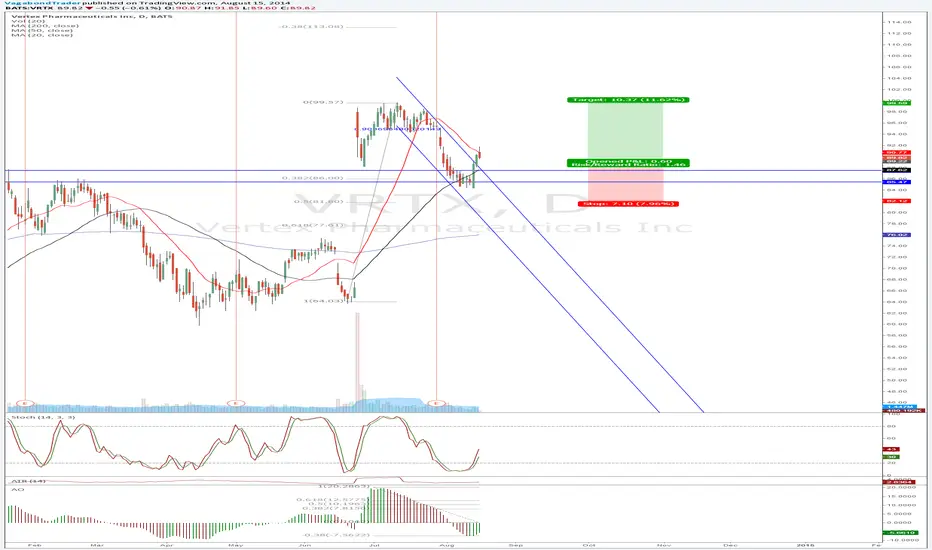Select the red Stop label
The width and height of the screenshot is (932, 550).
(x=628, y=204)
